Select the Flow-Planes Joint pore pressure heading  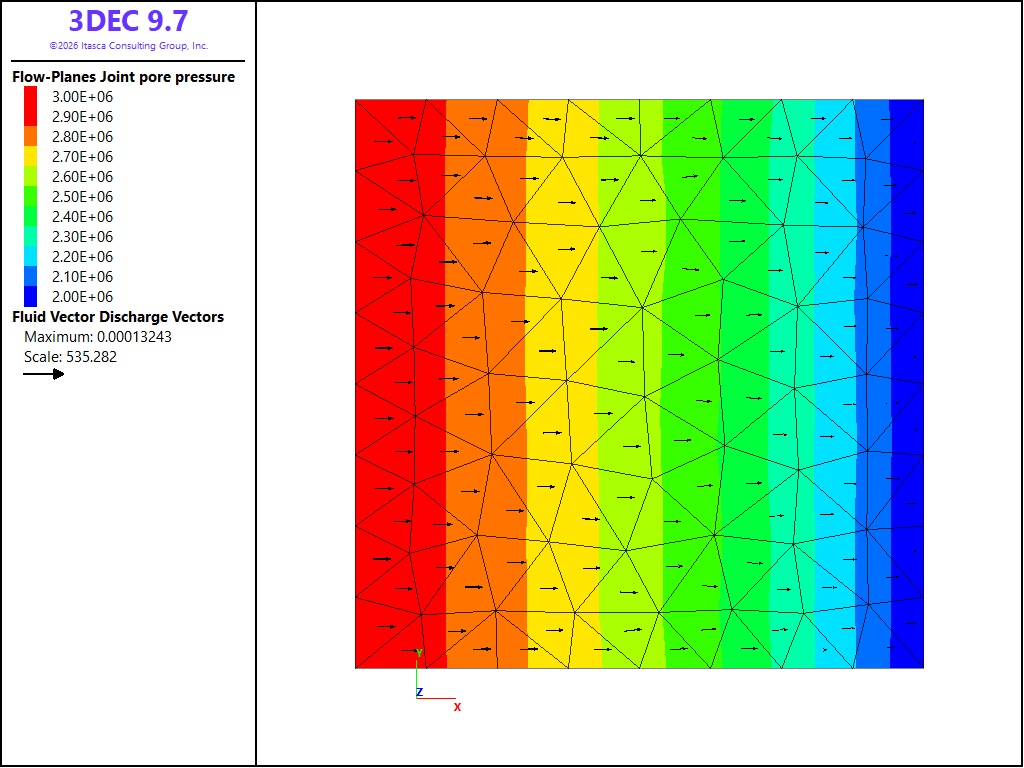point(123,77)
